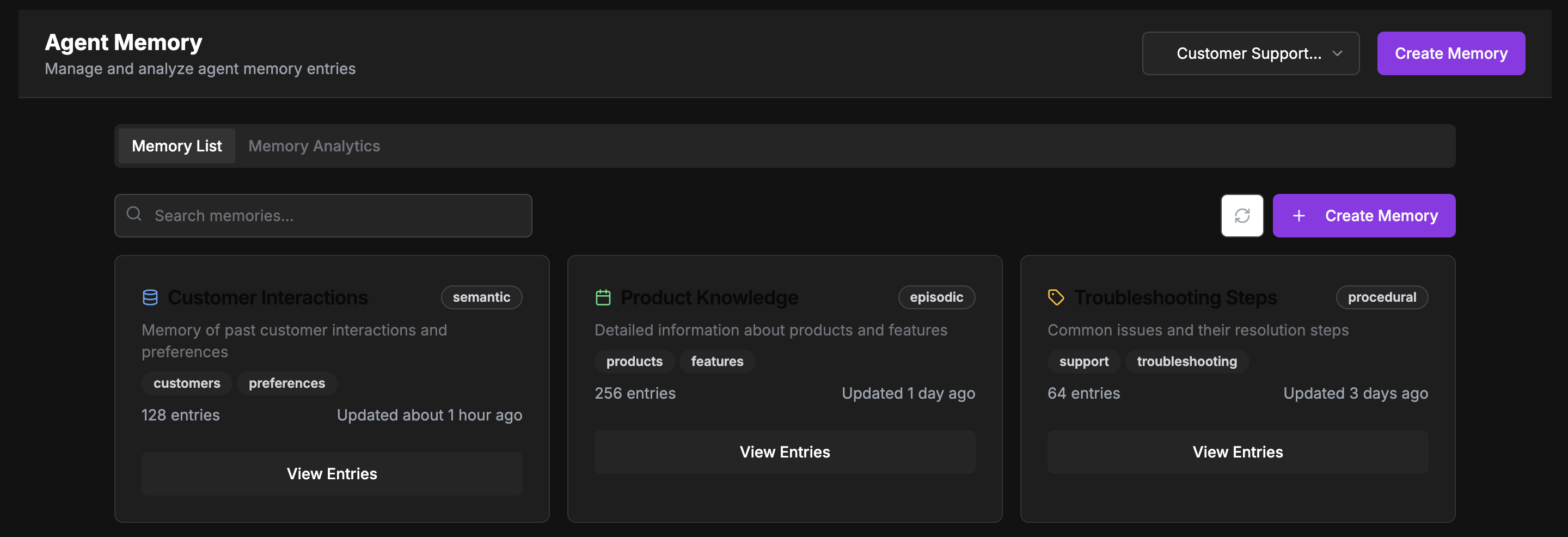Toggle the preferences tag chip
Viewport: 1568px width, 537px height.
click(286, 383)
